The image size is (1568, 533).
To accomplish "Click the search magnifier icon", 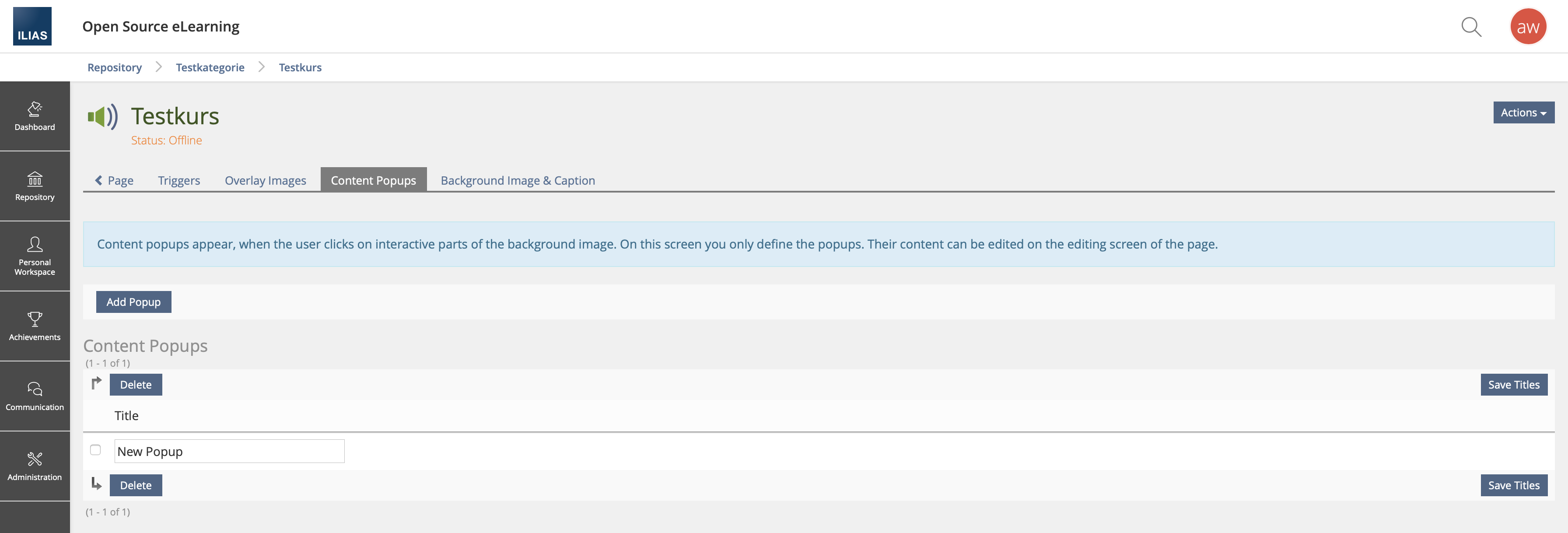I will tap(1470, 27).
